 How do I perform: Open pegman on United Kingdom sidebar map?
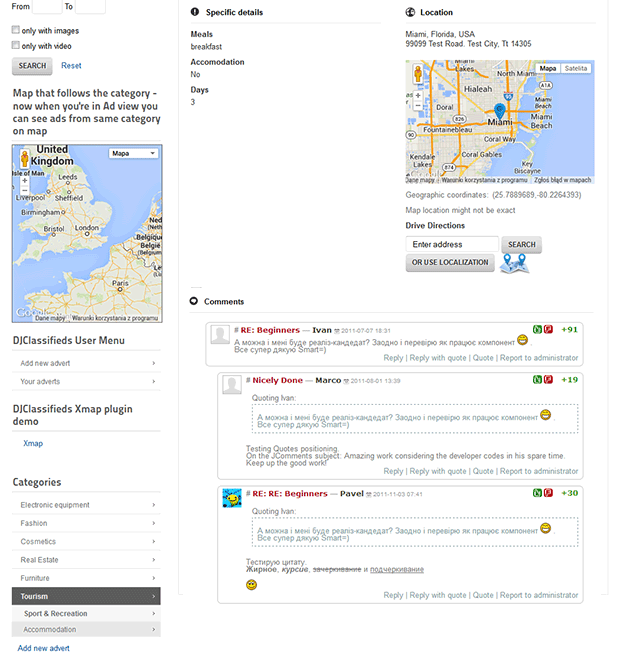(x=25, y=158)
